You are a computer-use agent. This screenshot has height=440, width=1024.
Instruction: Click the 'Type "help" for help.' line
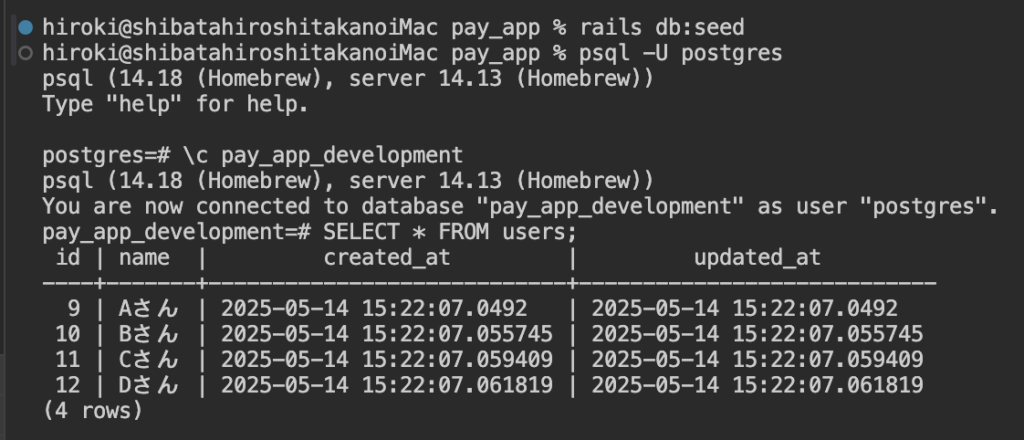175,104
